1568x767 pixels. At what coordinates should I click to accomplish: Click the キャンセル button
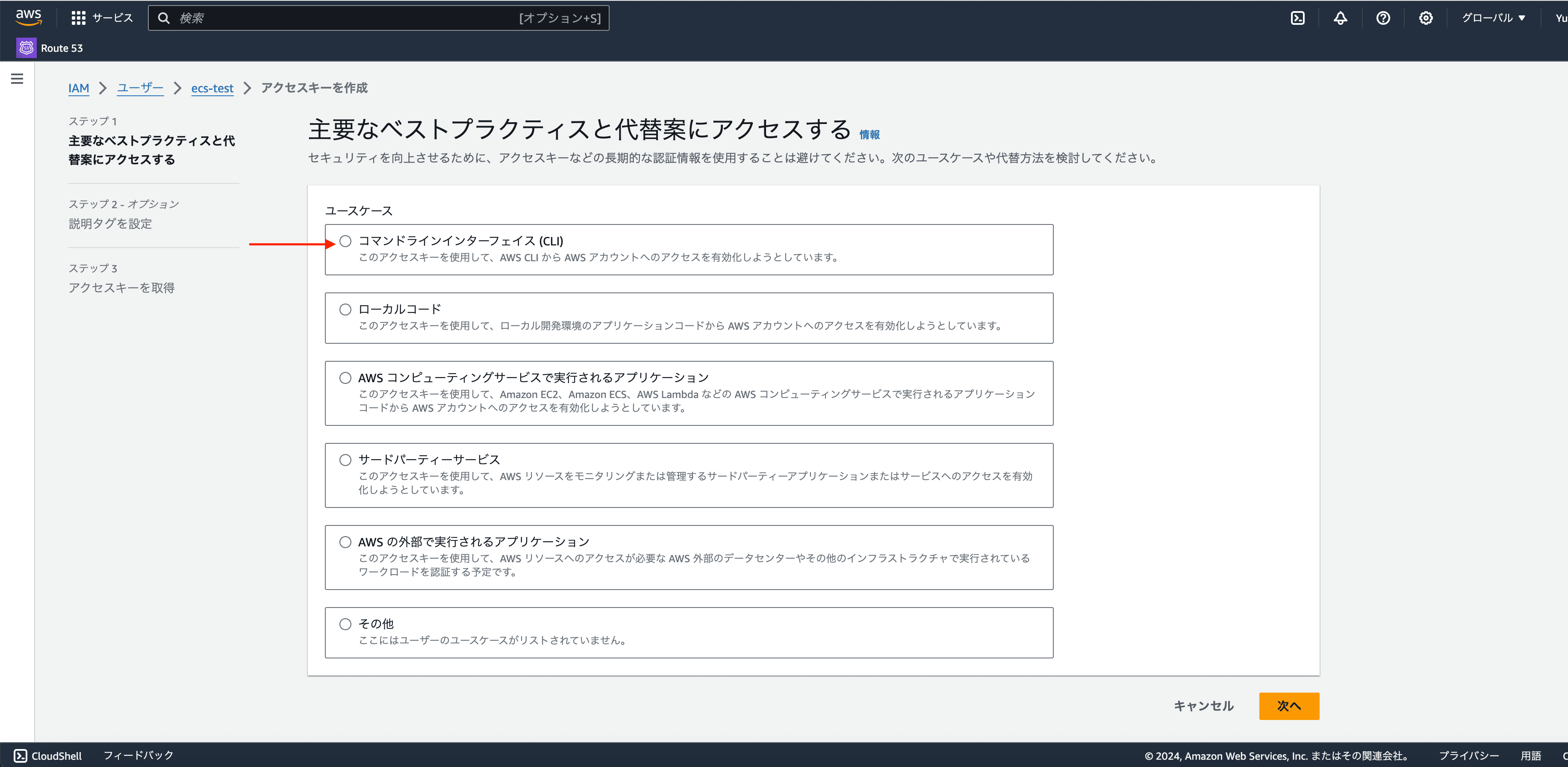click(1203, 706)
